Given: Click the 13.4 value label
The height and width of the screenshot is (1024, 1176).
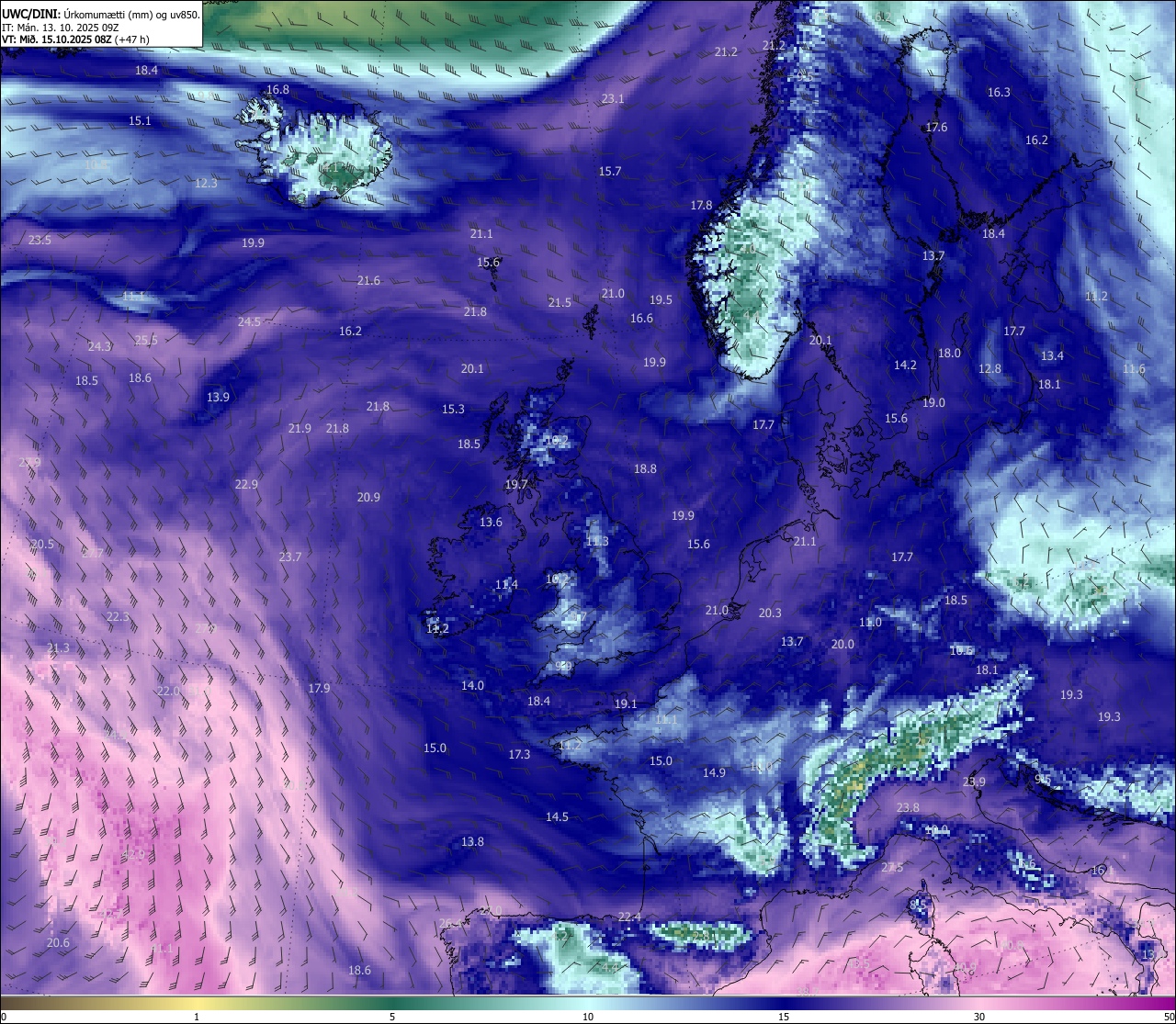Looking at the screenshot, I should pos(1052,356).
